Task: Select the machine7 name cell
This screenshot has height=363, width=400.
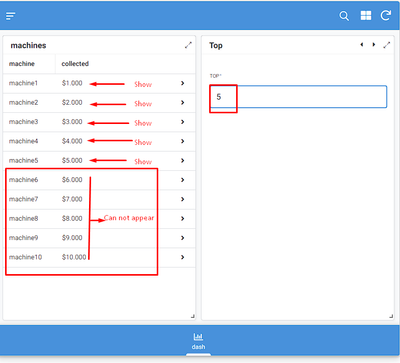Action: (x=23, y=199)
